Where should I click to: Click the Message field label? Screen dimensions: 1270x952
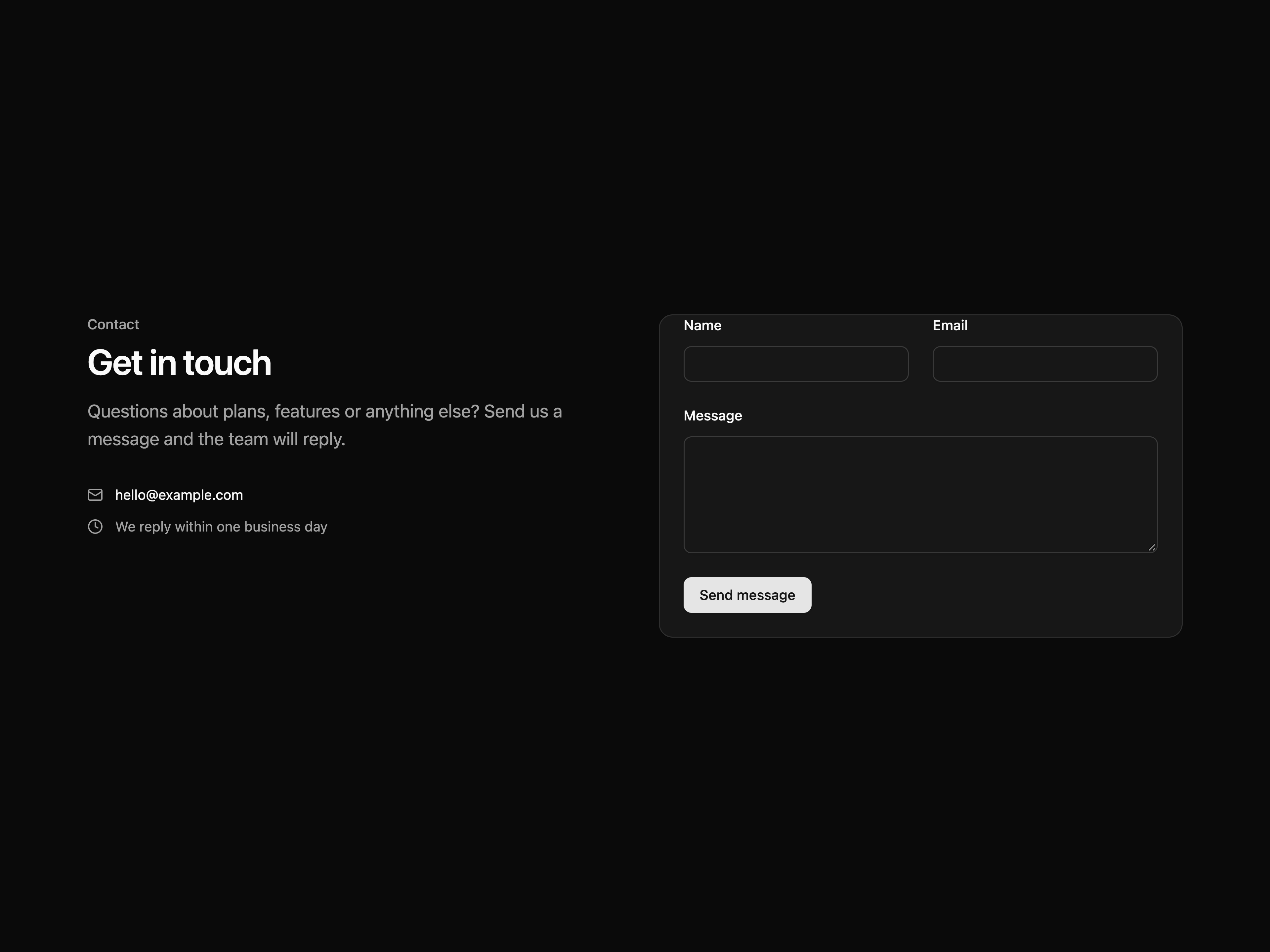click(712, 416)
